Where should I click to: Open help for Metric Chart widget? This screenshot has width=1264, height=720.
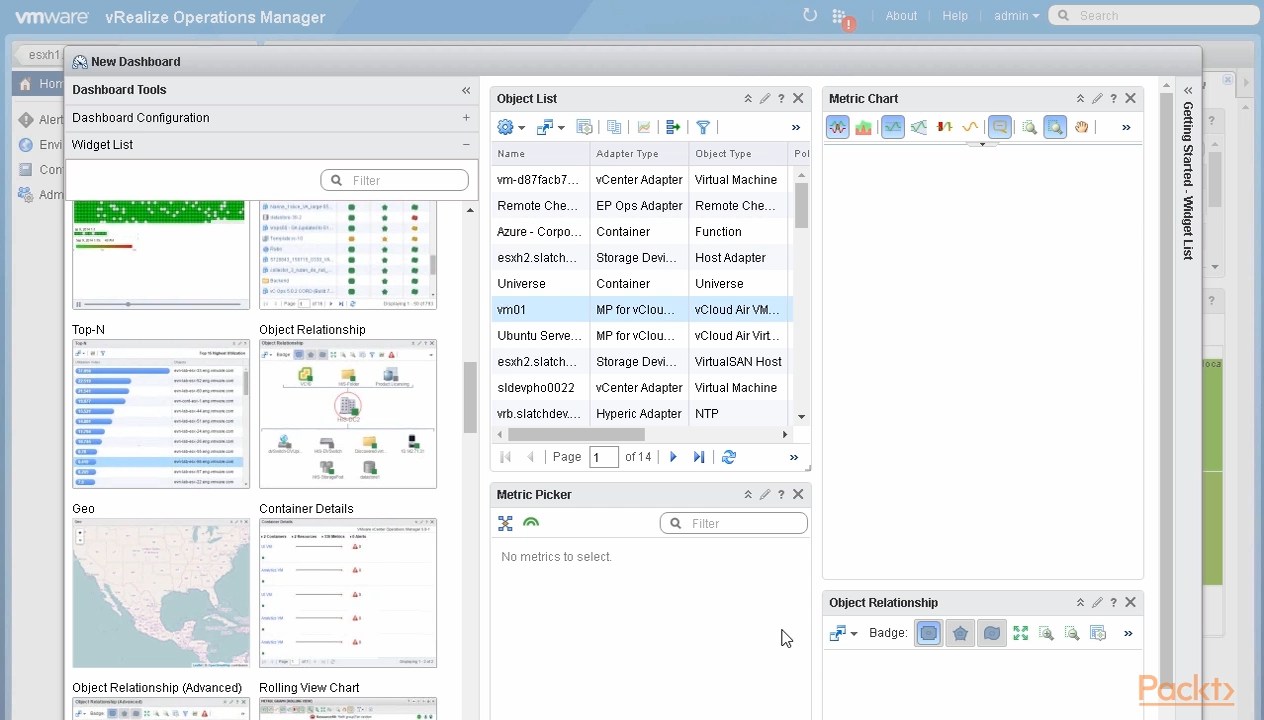click(x=1113, y=99)
